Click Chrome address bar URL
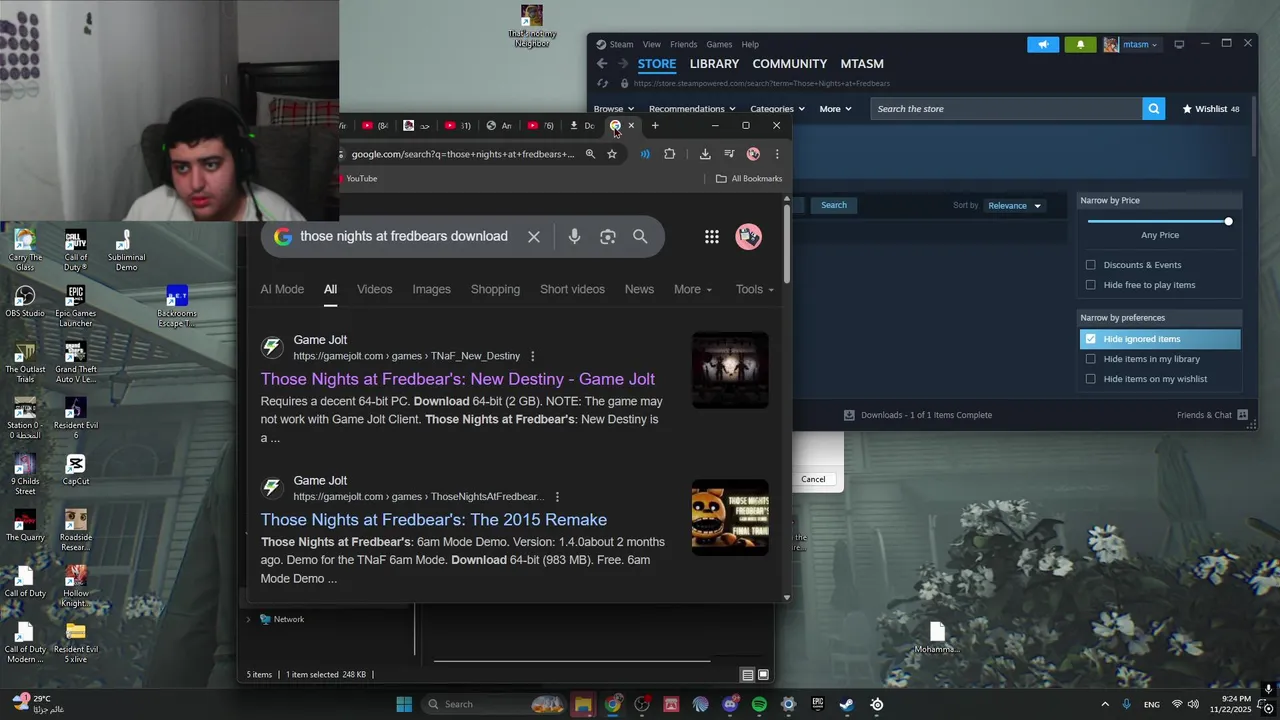 click(x=462, y=154)
